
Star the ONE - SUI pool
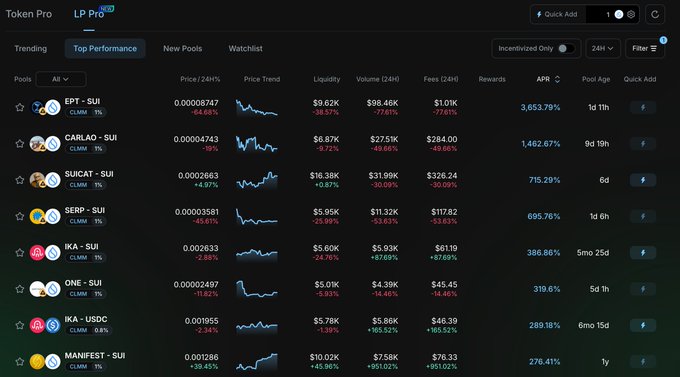pos(20,289)
